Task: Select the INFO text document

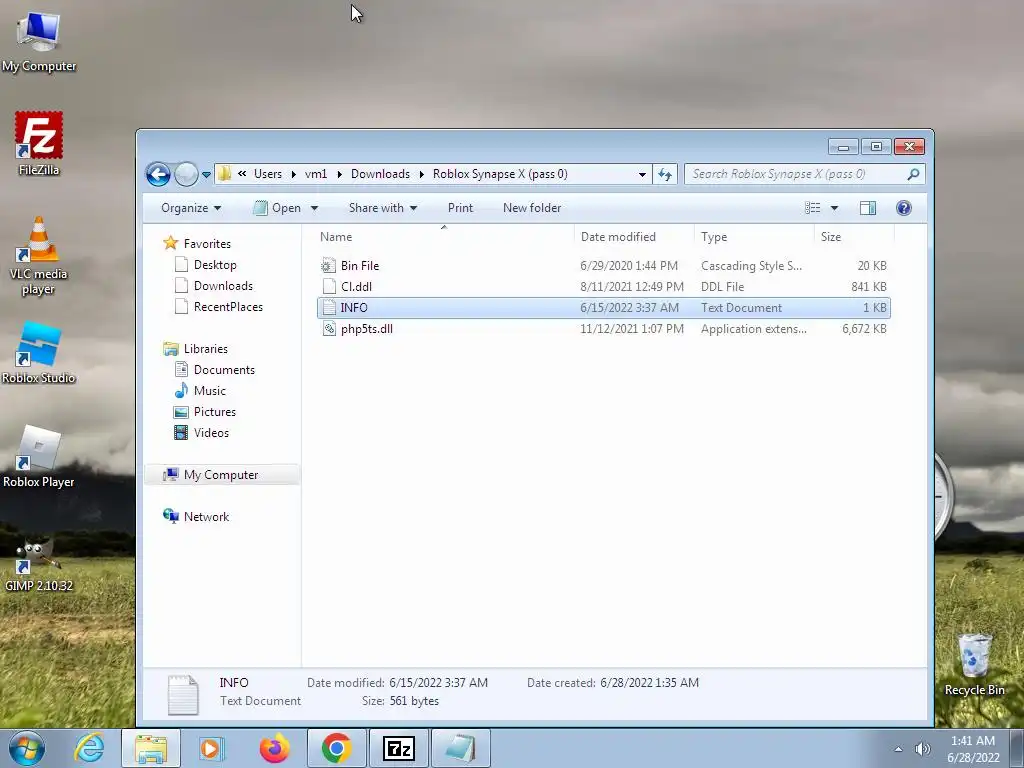Action: (x=604, y=308)
